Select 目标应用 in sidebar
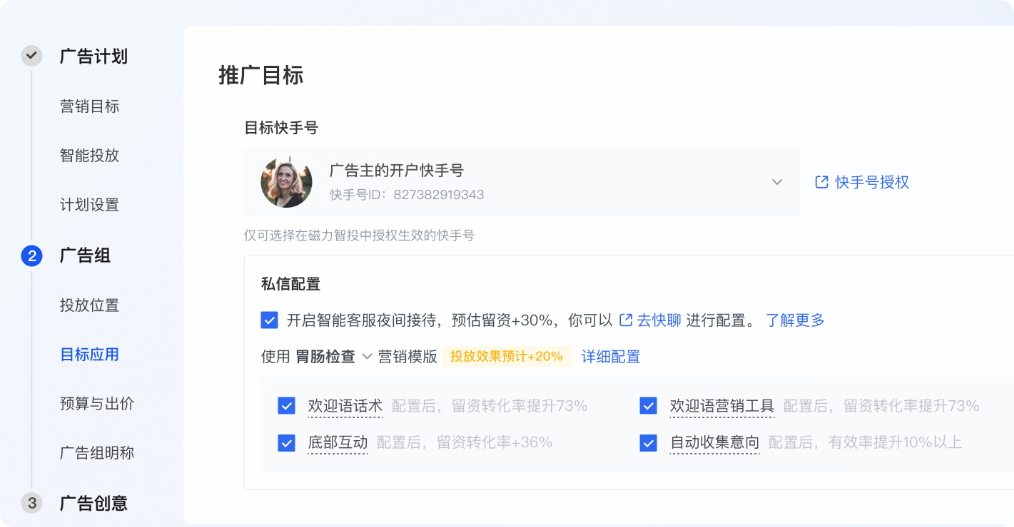 pos(90,354)
